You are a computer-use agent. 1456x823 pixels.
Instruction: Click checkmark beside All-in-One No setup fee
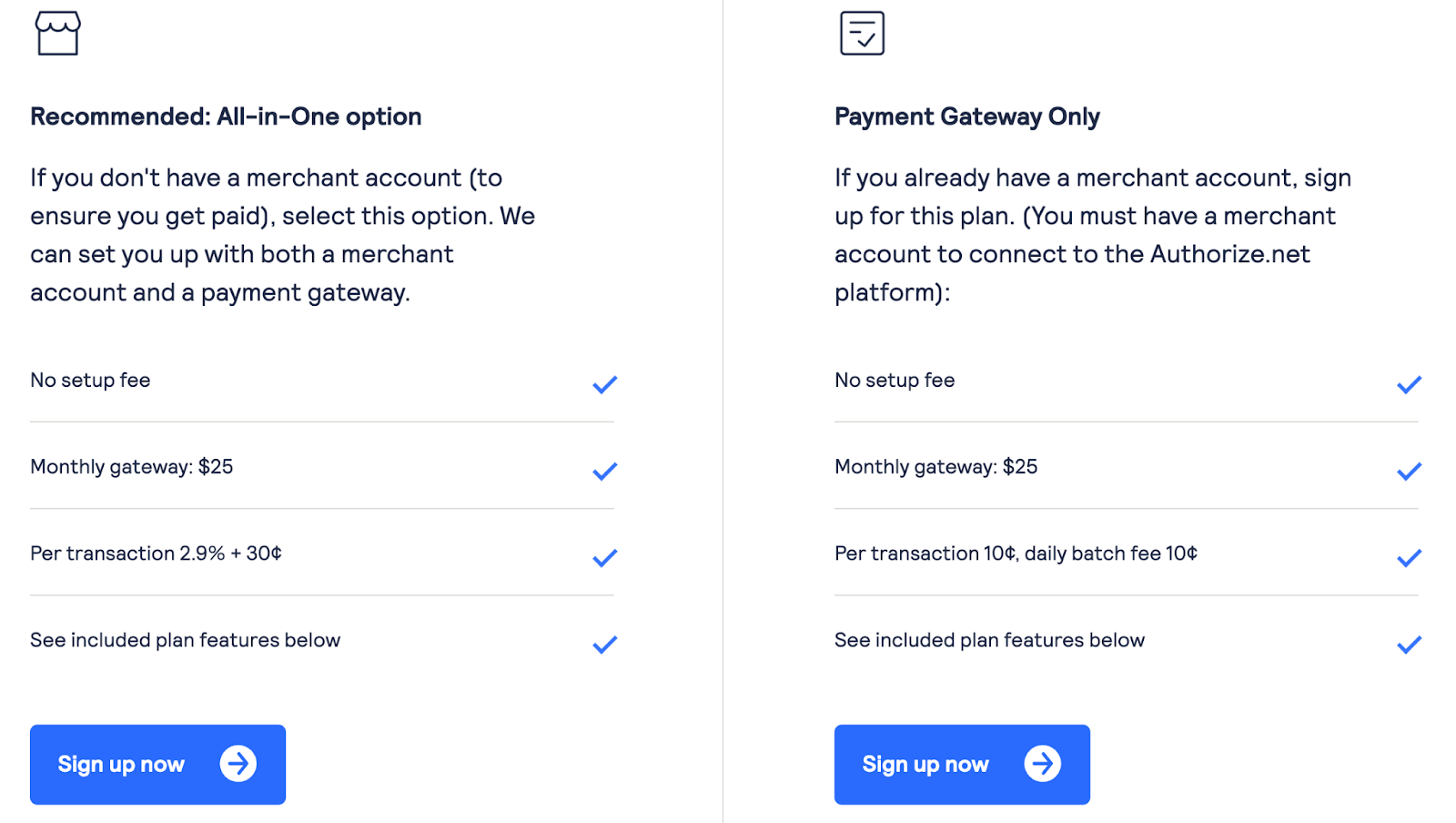click(x=604, y=384)
